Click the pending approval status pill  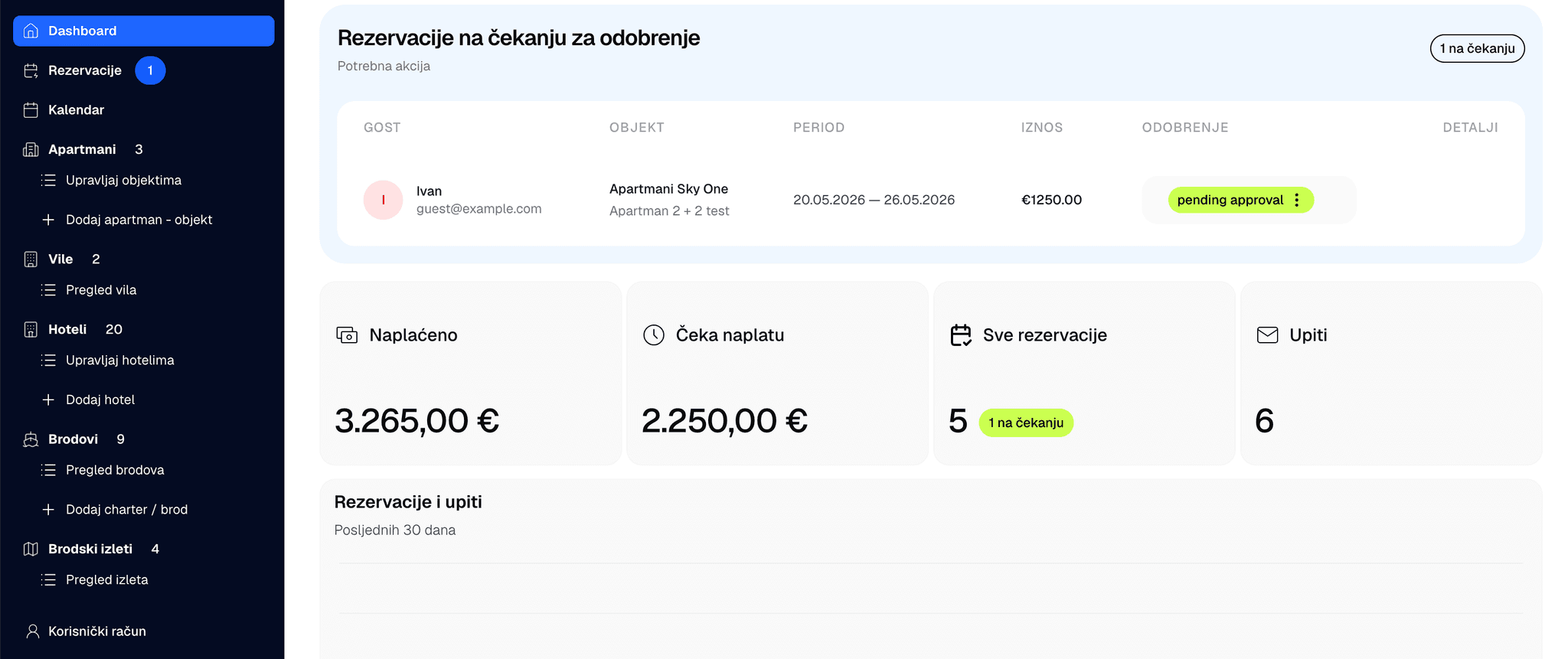coord(1240,200)
